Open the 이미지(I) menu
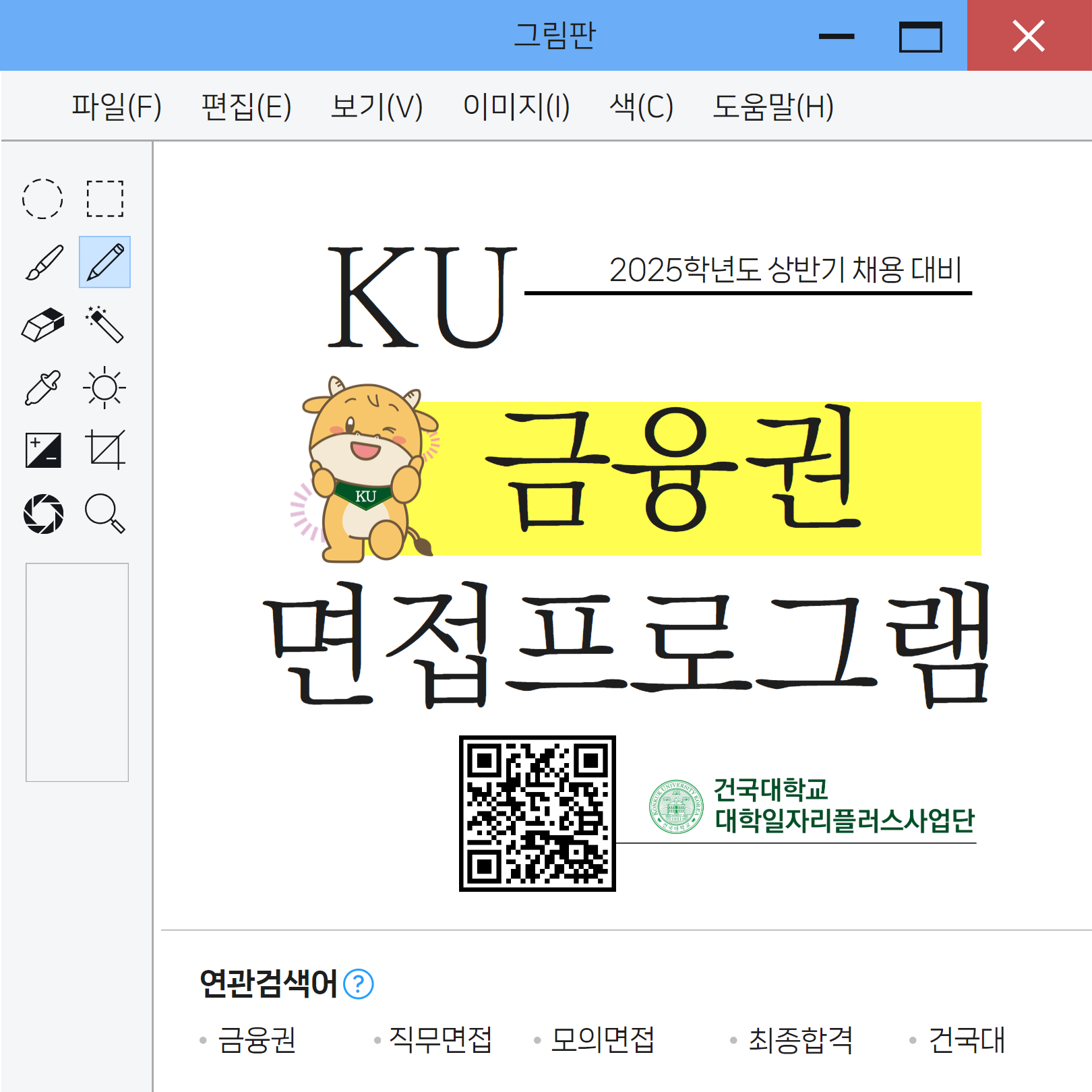 click(x=516, y=107)
